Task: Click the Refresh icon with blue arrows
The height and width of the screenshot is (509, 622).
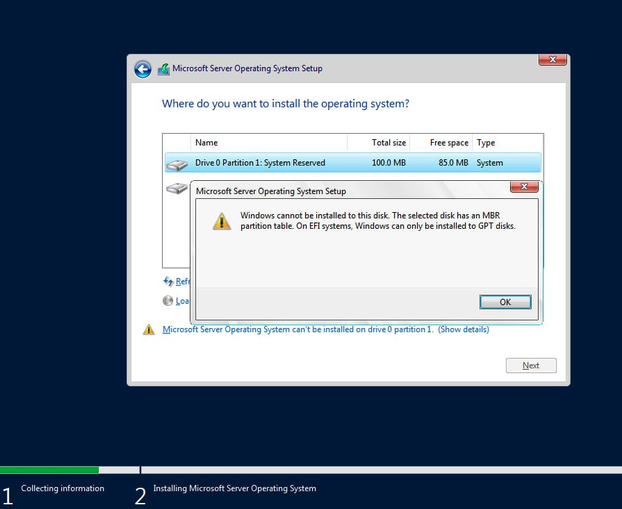Action: coord(168,281)
